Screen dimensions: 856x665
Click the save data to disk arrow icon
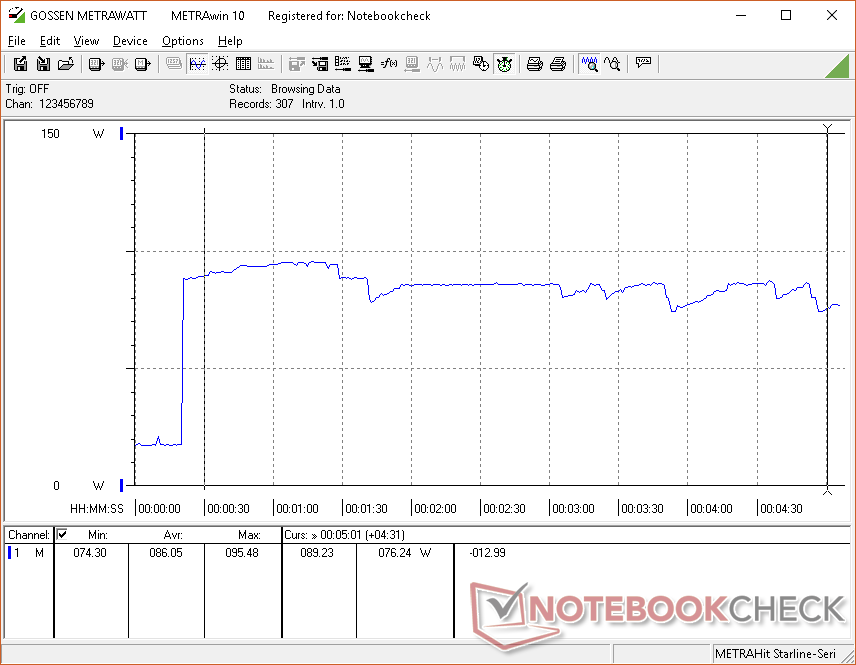click(319, 64)
